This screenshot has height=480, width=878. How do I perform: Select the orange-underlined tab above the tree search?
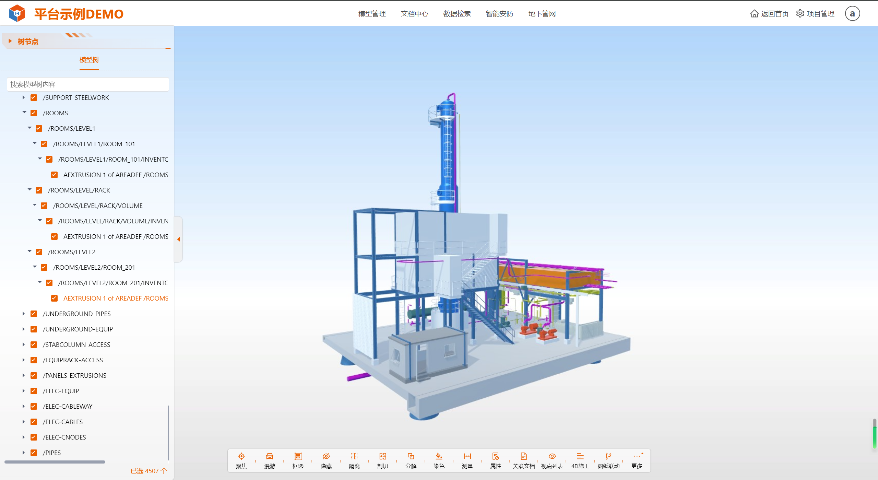coord(89,61)
